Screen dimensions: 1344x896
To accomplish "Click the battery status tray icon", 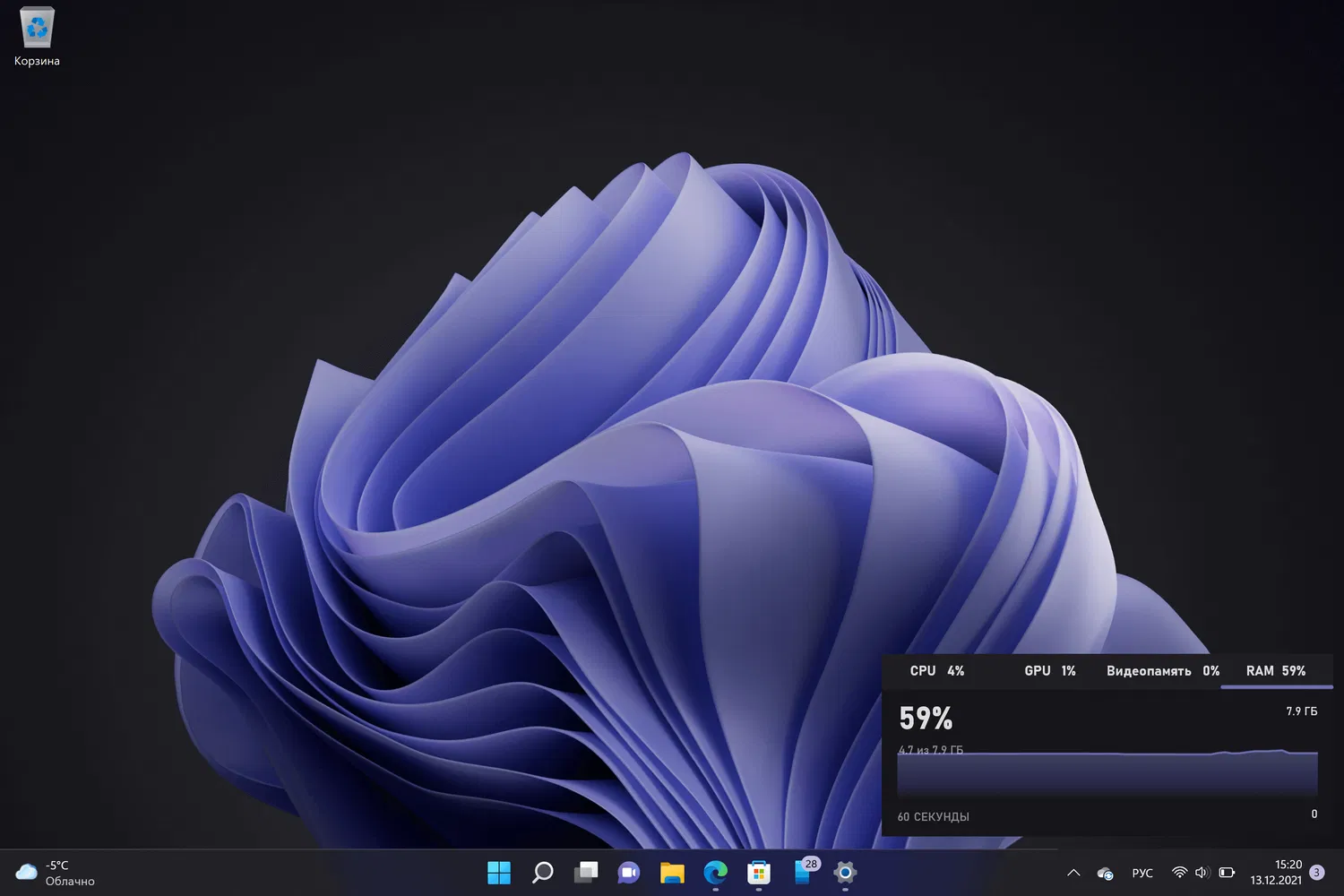I will [1227, 873].
